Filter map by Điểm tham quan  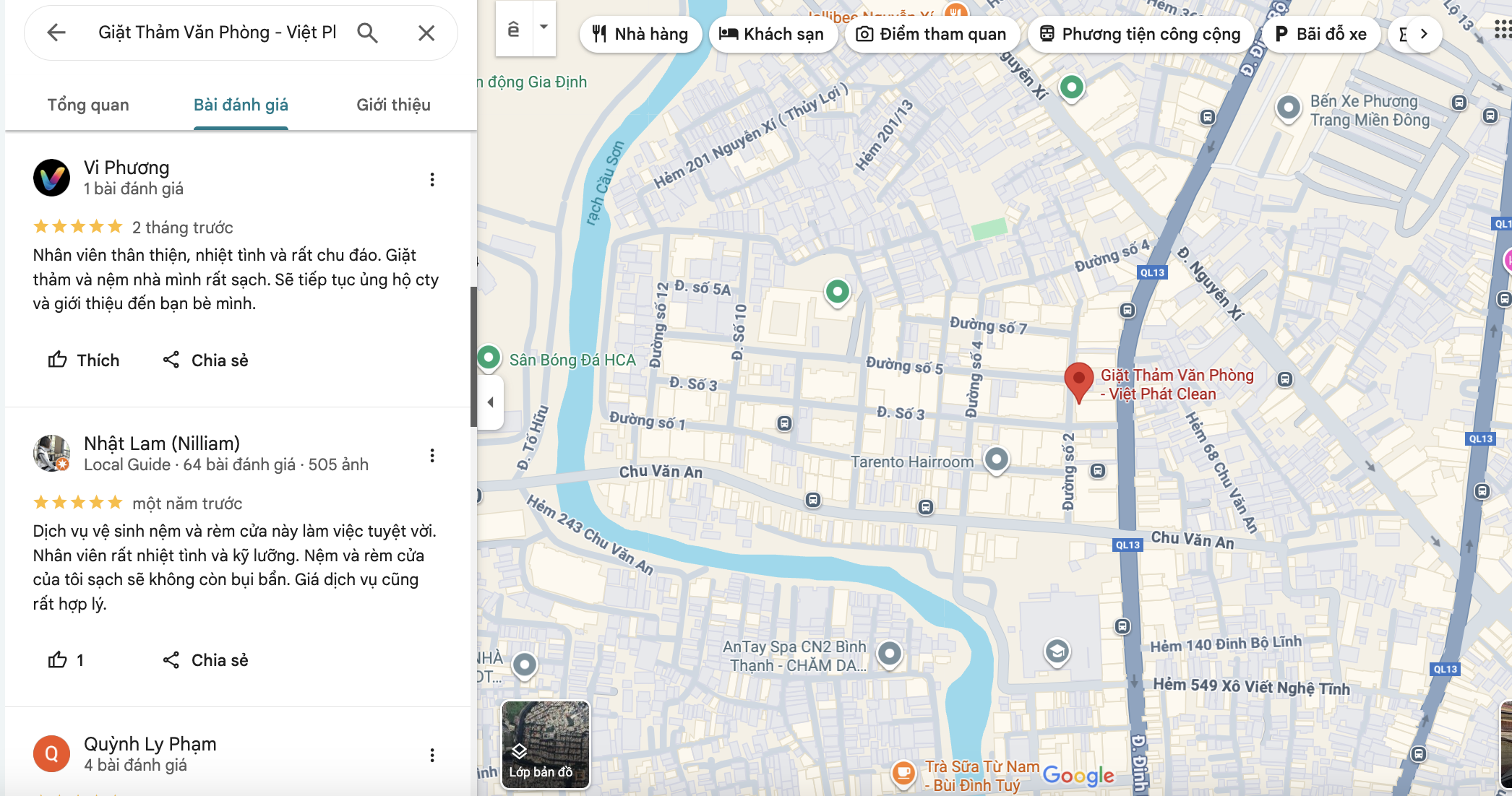(931, 34)
